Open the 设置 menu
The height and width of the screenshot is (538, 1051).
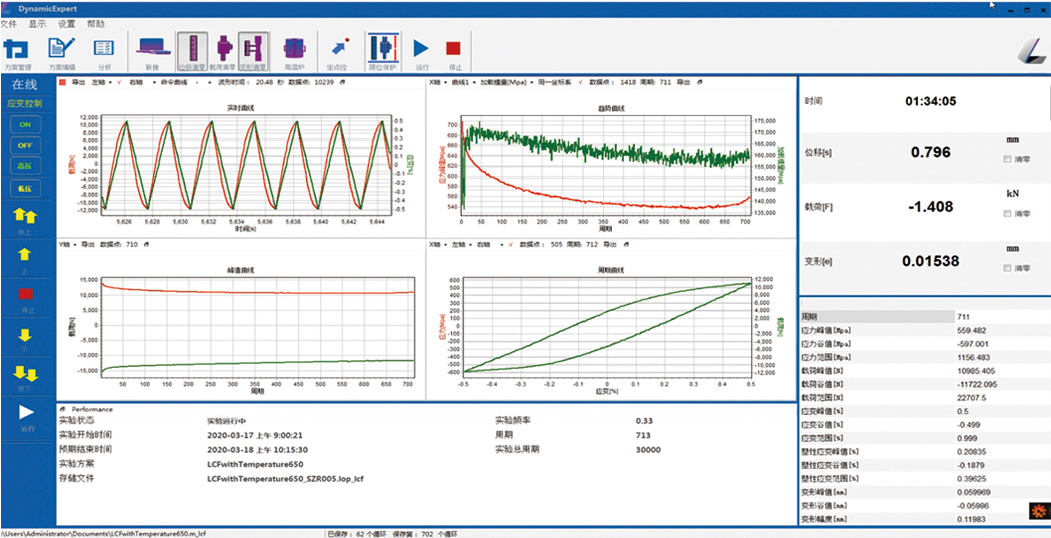[66, 22]
